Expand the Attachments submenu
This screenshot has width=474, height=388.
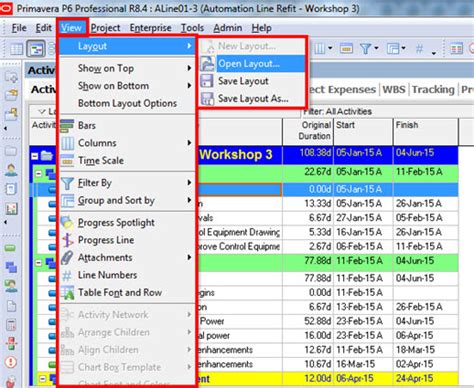[x=127, y=258]
